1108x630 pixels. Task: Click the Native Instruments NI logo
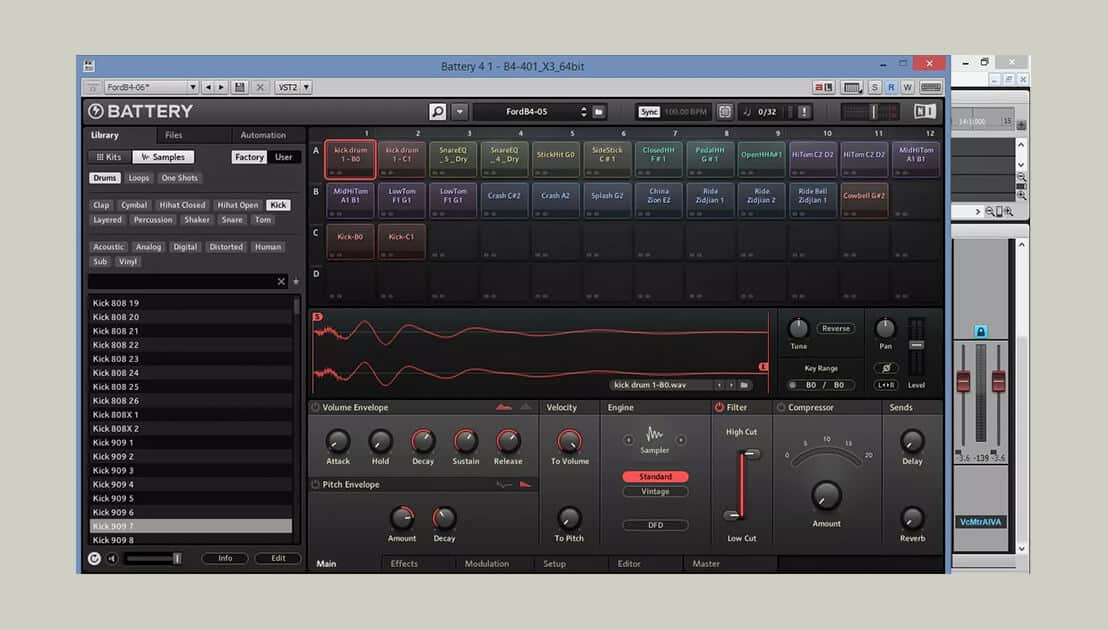[x=925, y=112]
